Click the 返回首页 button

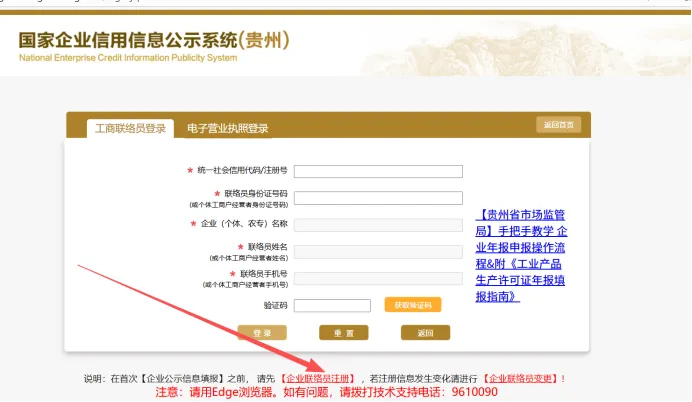pos(558,125)
